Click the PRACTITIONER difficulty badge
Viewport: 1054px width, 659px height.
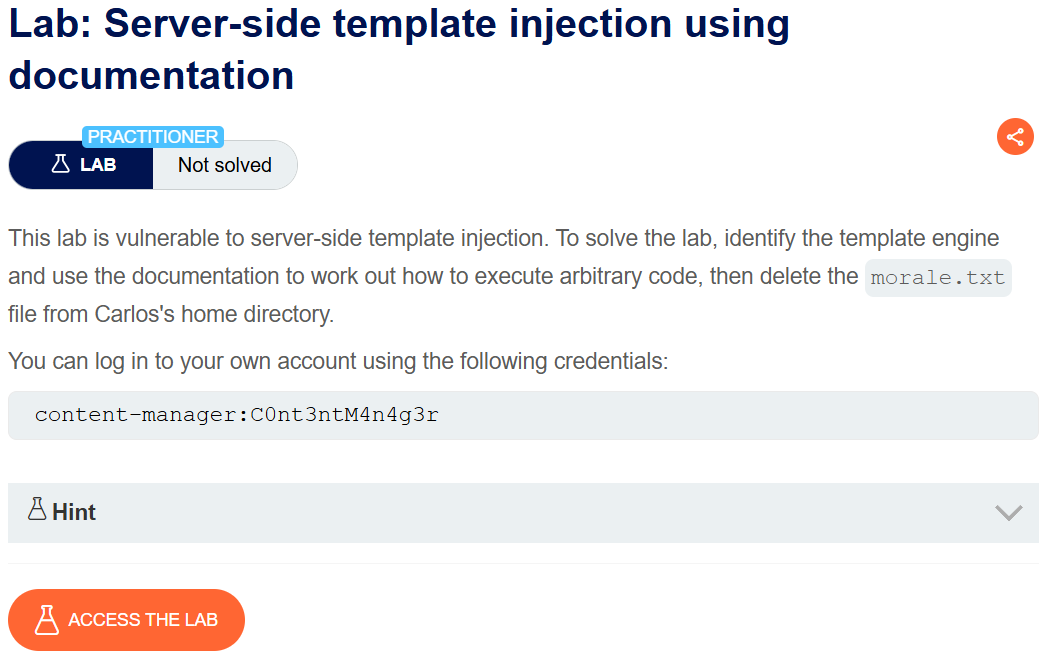tap(153, 136)
